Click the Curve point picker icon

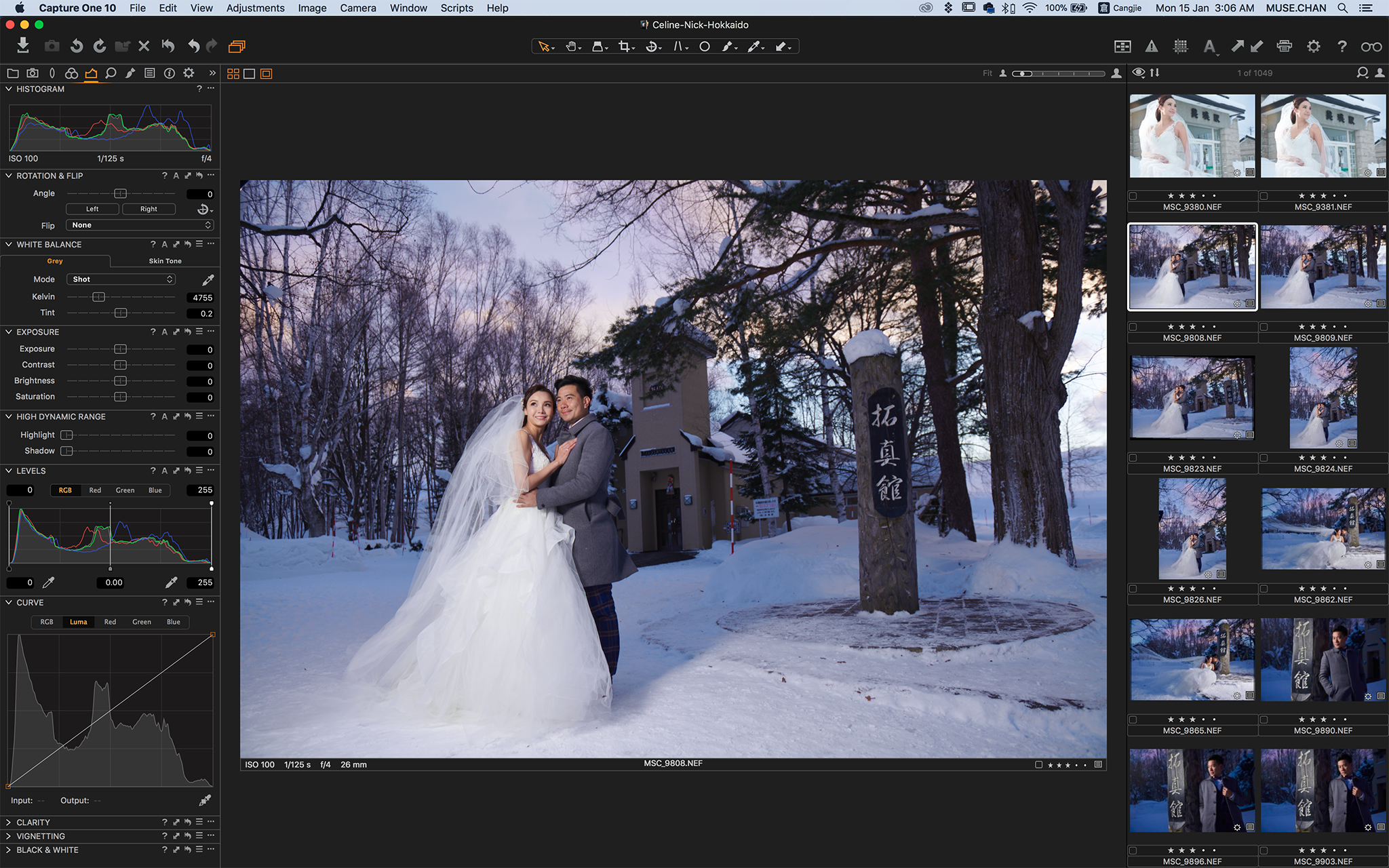(x=205, y=800)
